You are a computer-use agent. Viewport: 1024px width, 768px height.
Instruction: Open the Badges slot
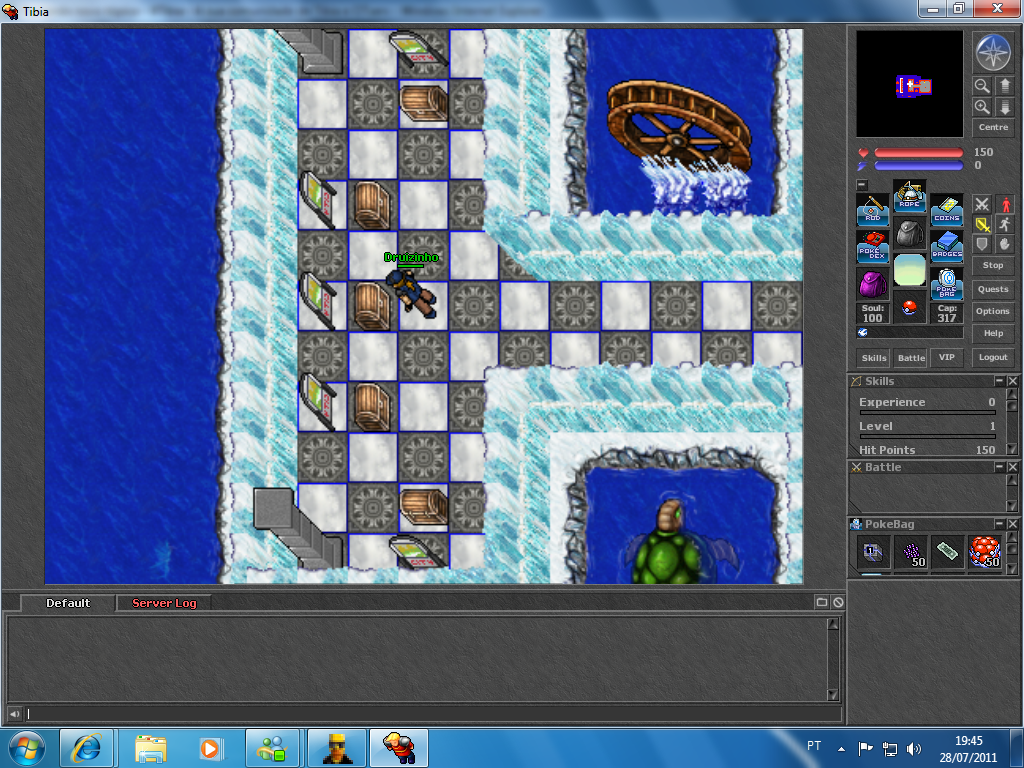point(946,246)
